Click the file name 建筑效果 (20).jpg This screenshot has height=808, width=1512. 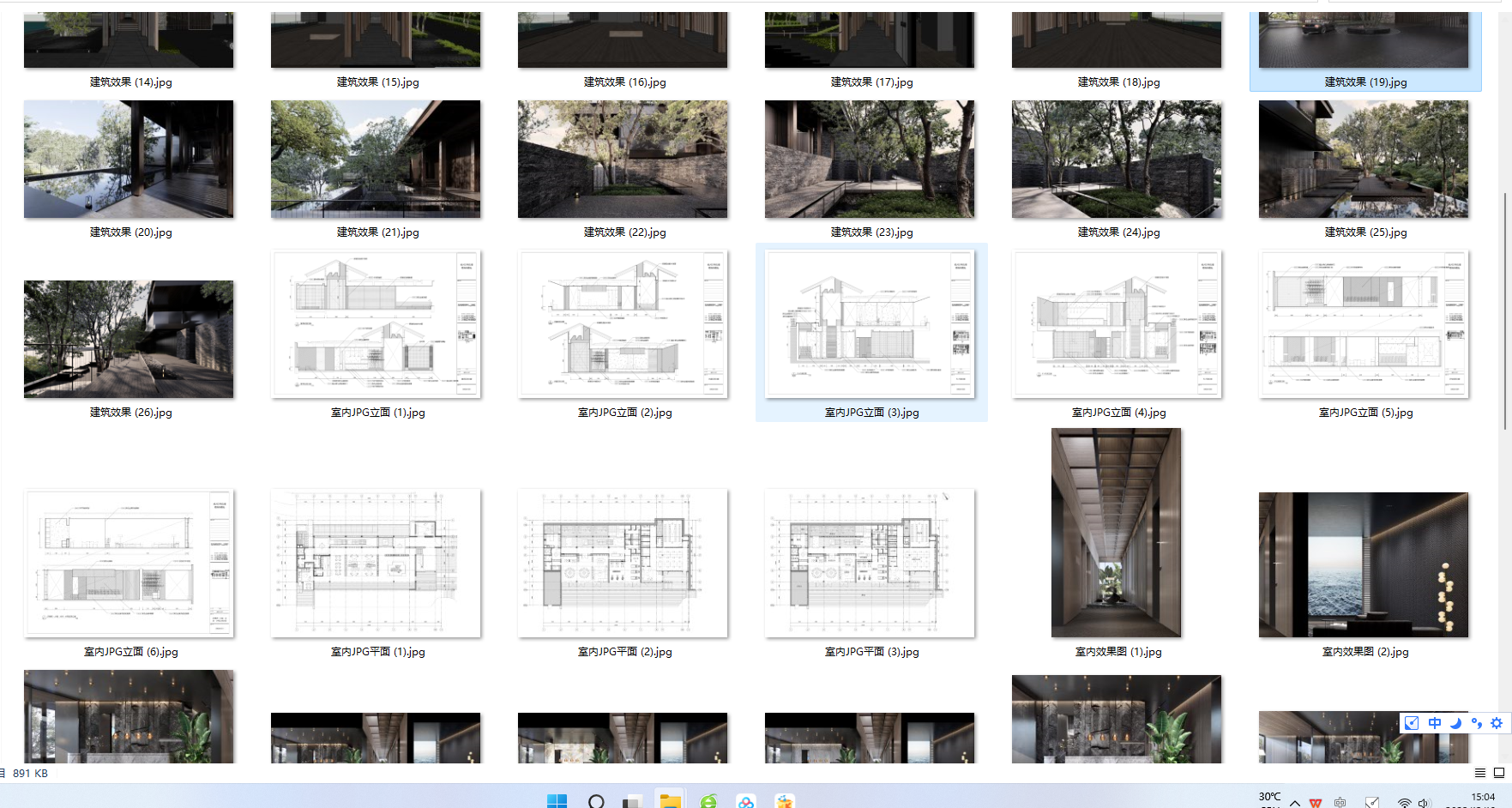point(131,232)
